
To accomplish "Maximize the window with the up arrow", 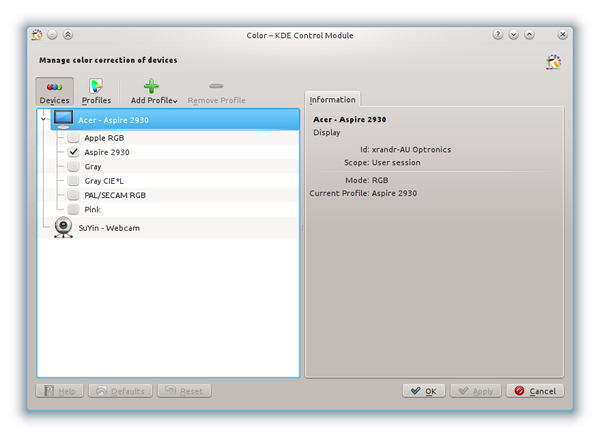I will click(529, 35).
